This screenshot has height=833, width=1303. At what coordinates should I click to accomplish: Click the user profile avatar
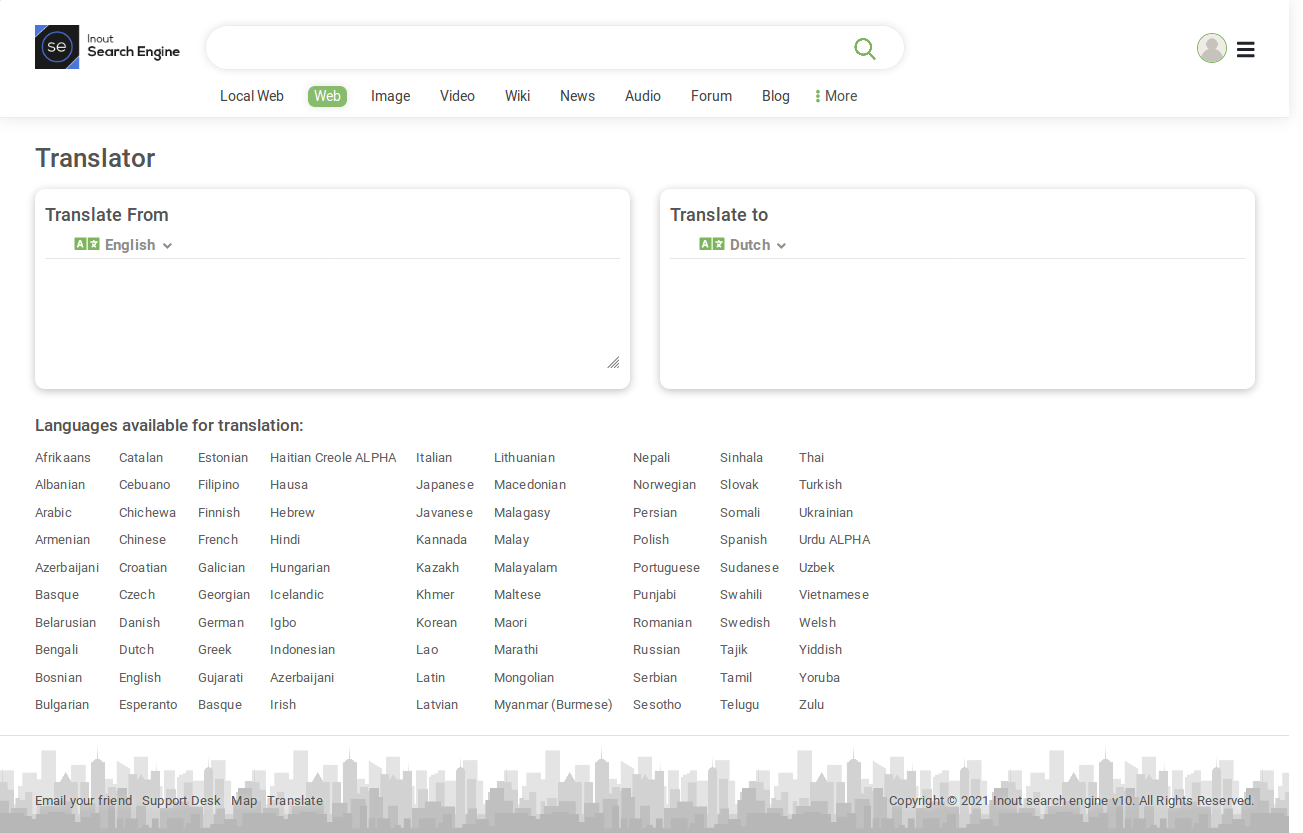coord(1211,47)
